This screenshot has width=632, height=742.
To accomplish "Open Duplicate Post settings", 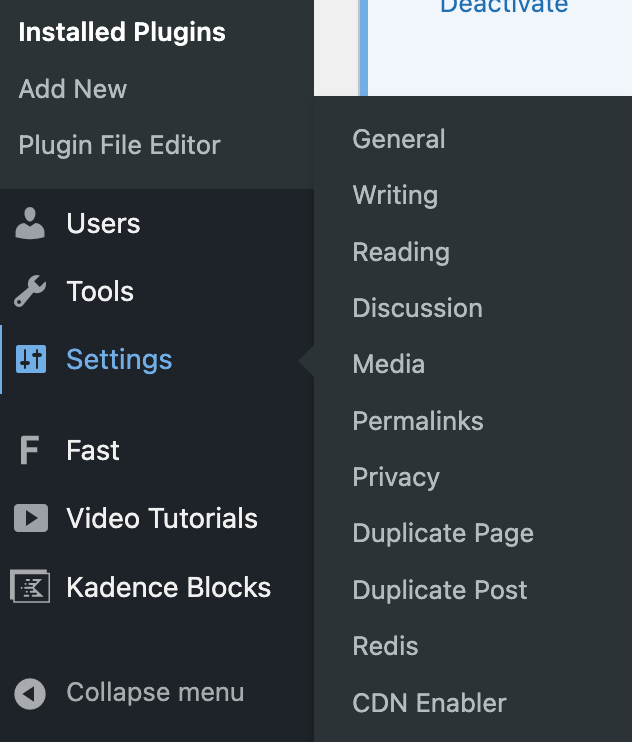I will point(440,590).
